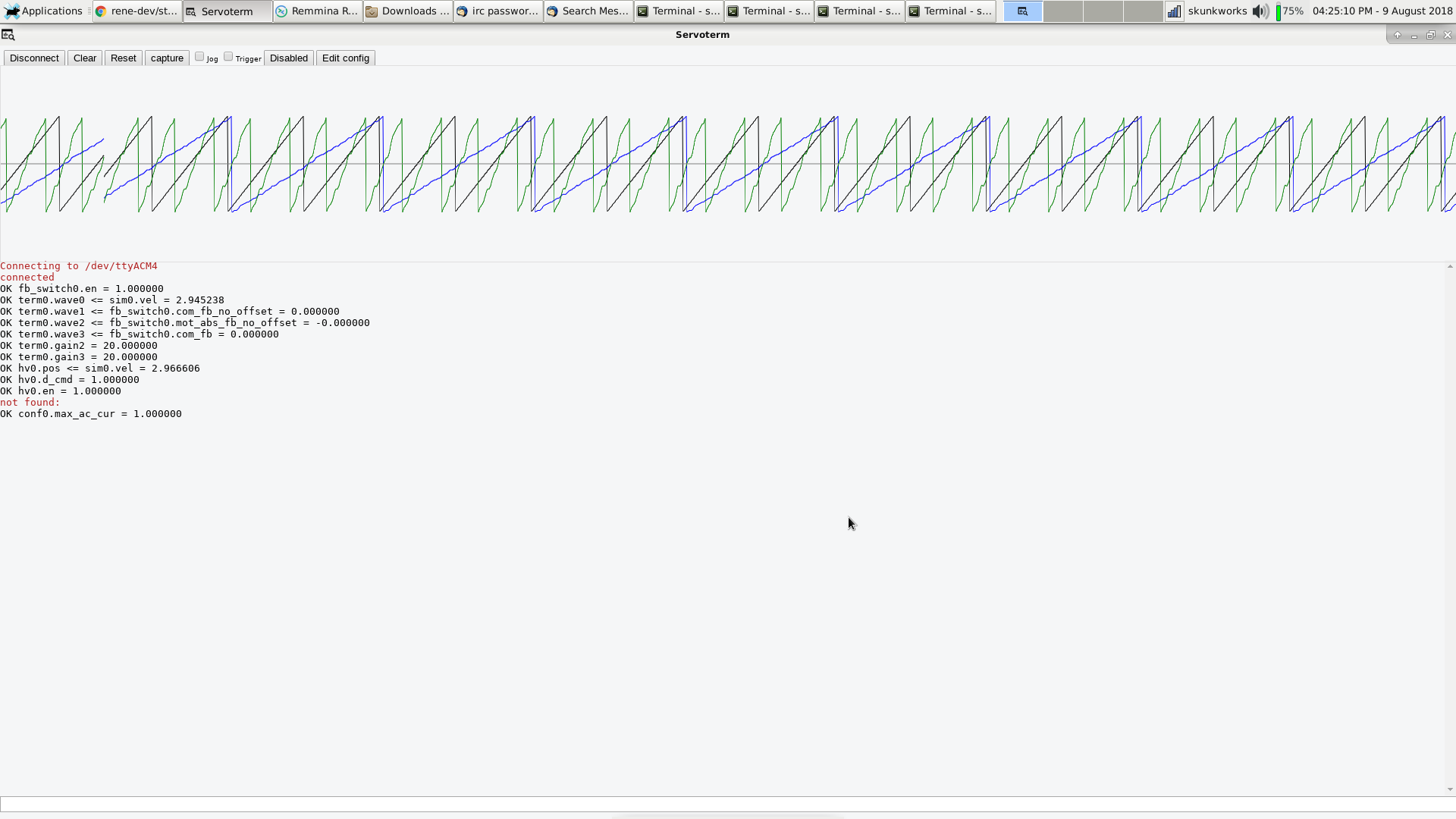Click the 'OK hv0.en = 1.000000' line
The image size is (1456, 819).
(61, 391)
